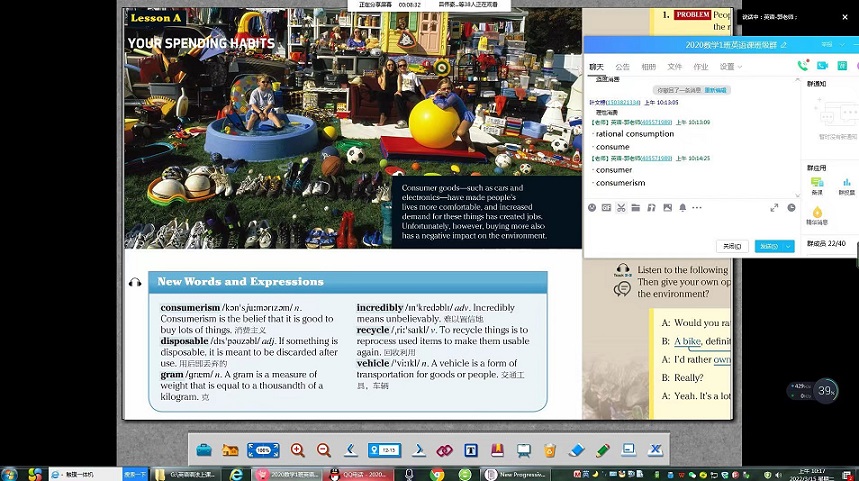Viewport: 859px width, 481px height.
Task: Select the red link chain tool
Action: pos(444,450)
